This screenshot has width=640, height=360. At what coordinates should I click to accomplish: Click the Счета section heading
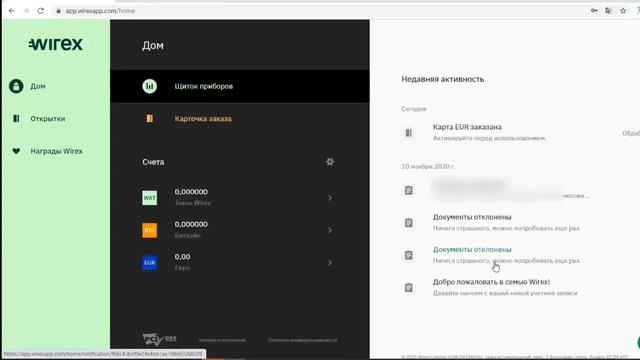coord(153,162)
